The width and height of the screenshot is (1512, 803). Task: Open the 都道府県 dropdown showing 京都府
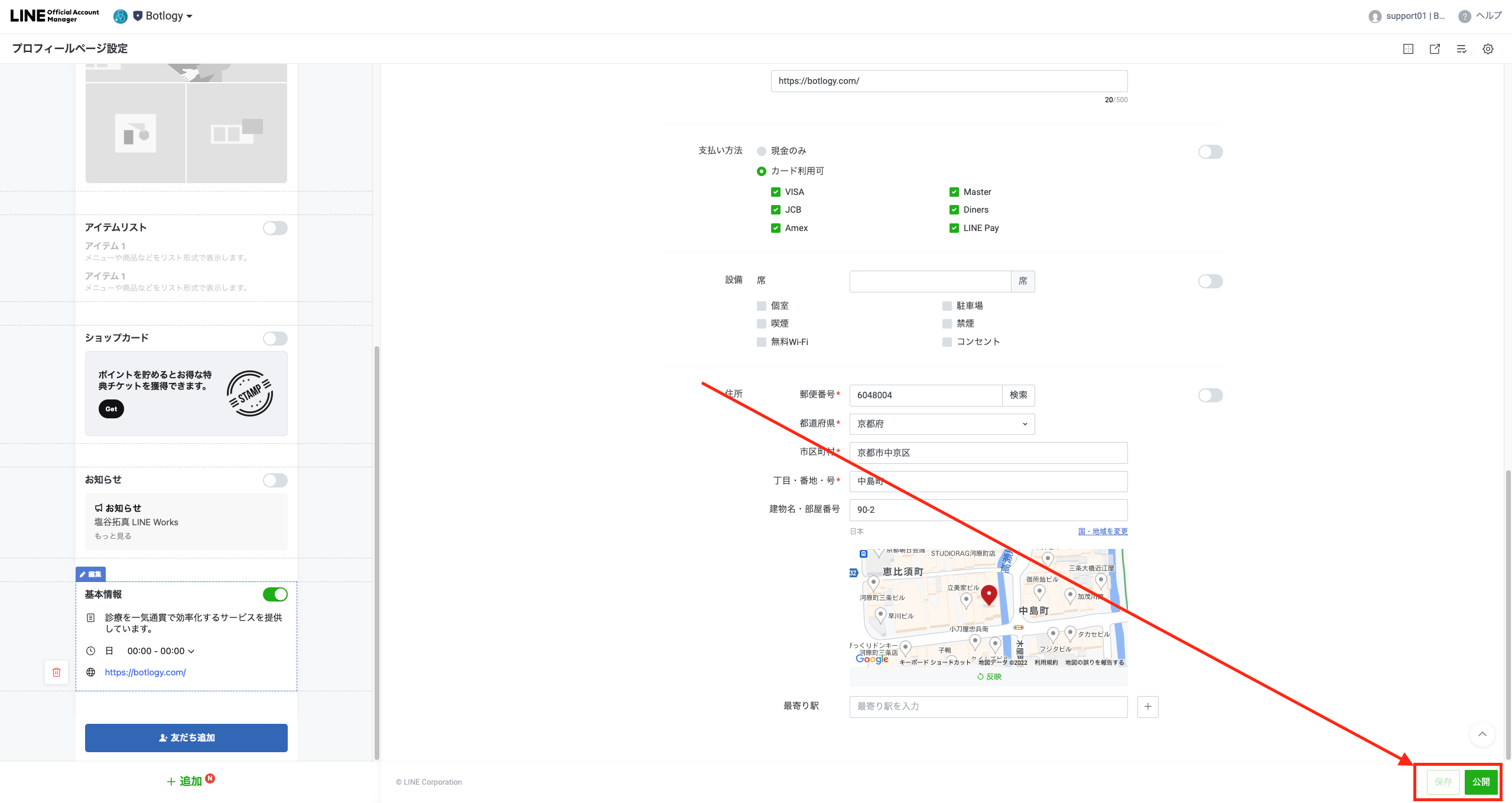(942, 424)
